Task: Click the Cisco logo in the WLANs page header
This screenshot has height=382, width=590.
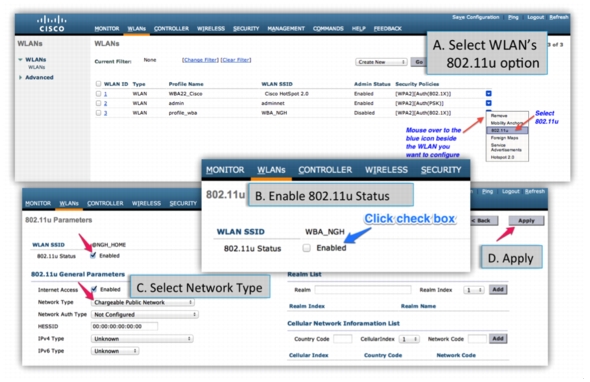Action: (52, 23)
